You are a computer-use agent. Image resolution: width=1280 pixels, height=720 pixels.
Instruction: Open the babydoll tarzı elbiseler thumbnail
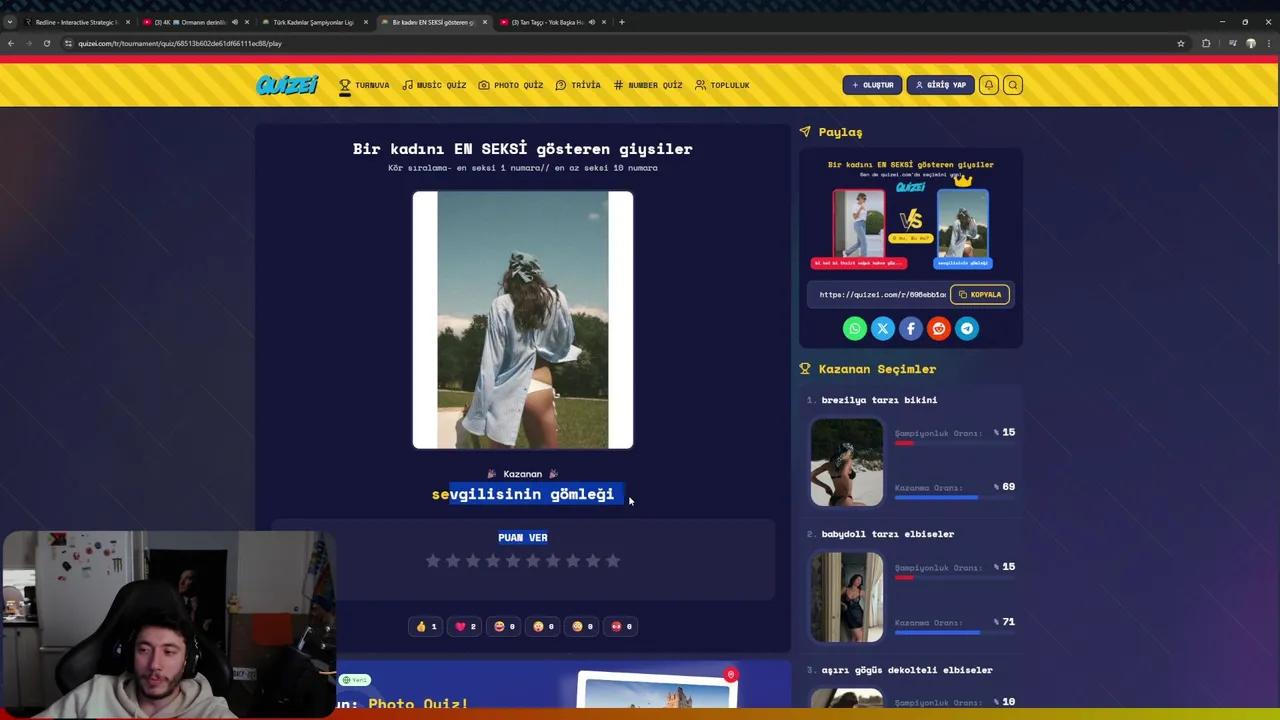[847, 597]
